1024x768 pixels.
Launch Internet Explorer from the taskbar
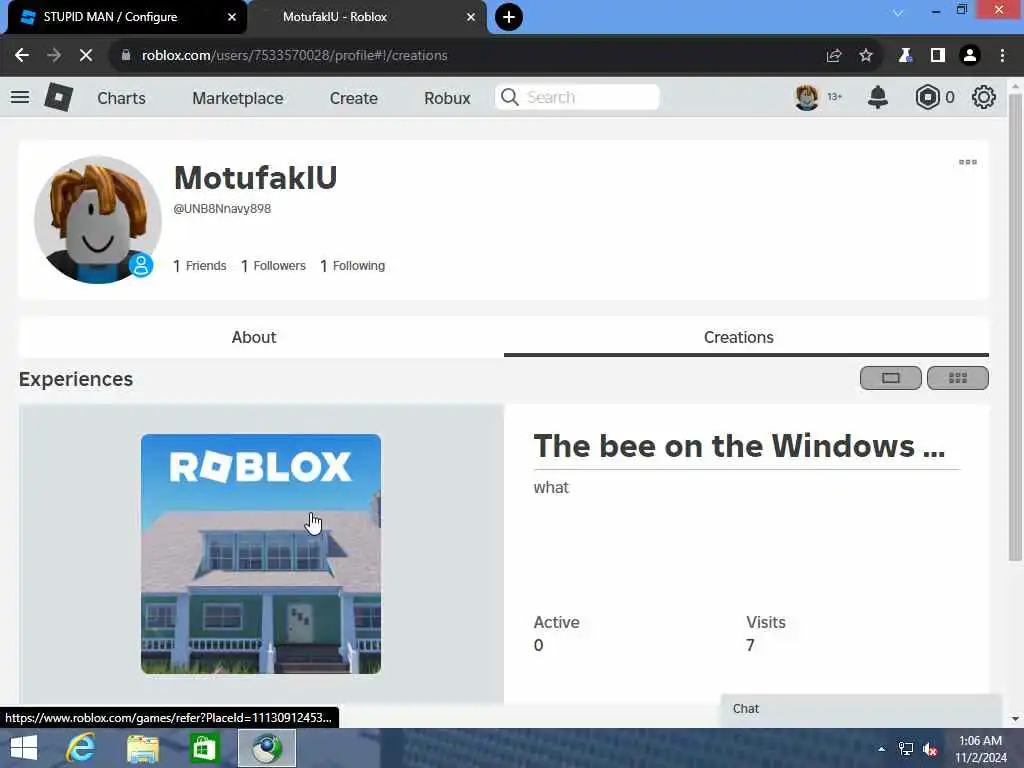[x=81, y=748]
